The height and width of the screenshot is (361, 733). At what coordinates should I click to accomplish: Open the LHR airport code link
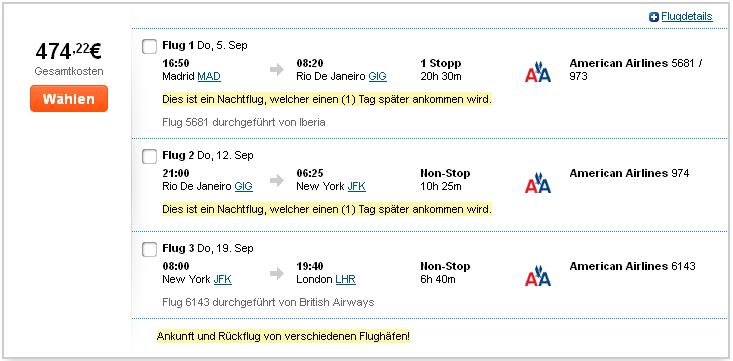[x=345, y=280]
